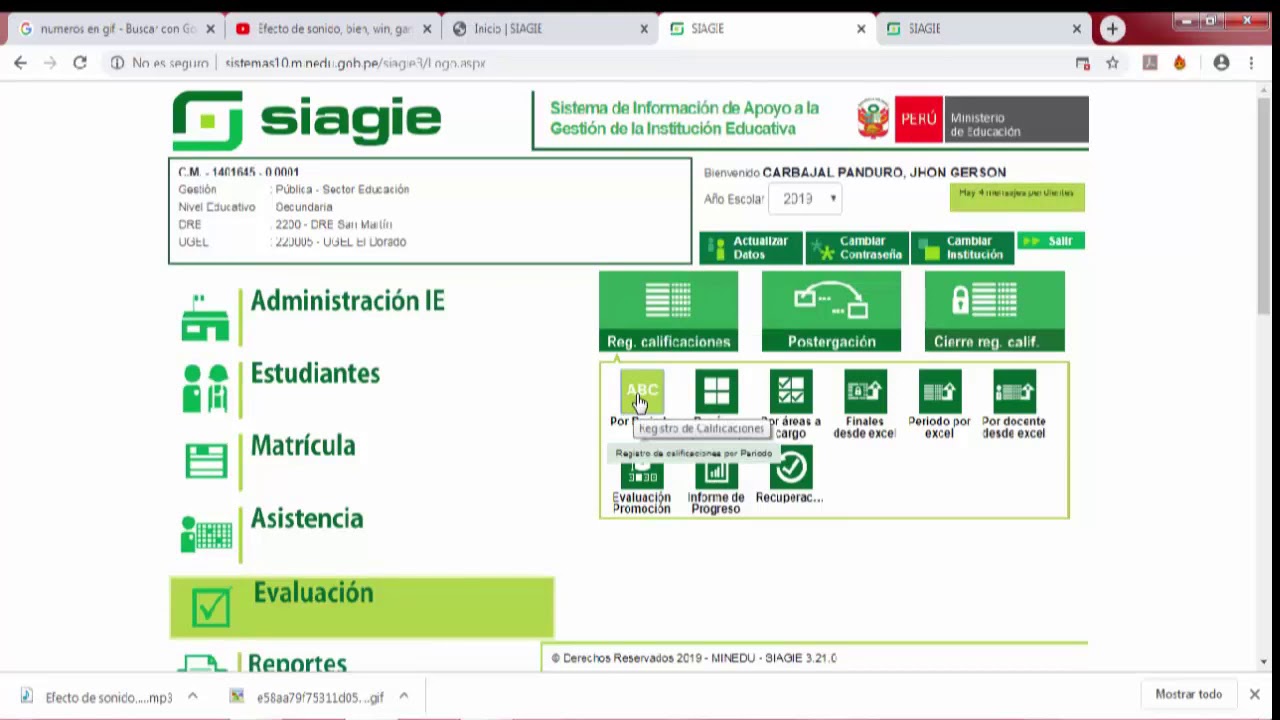Open the Matrícula menu

303,446
